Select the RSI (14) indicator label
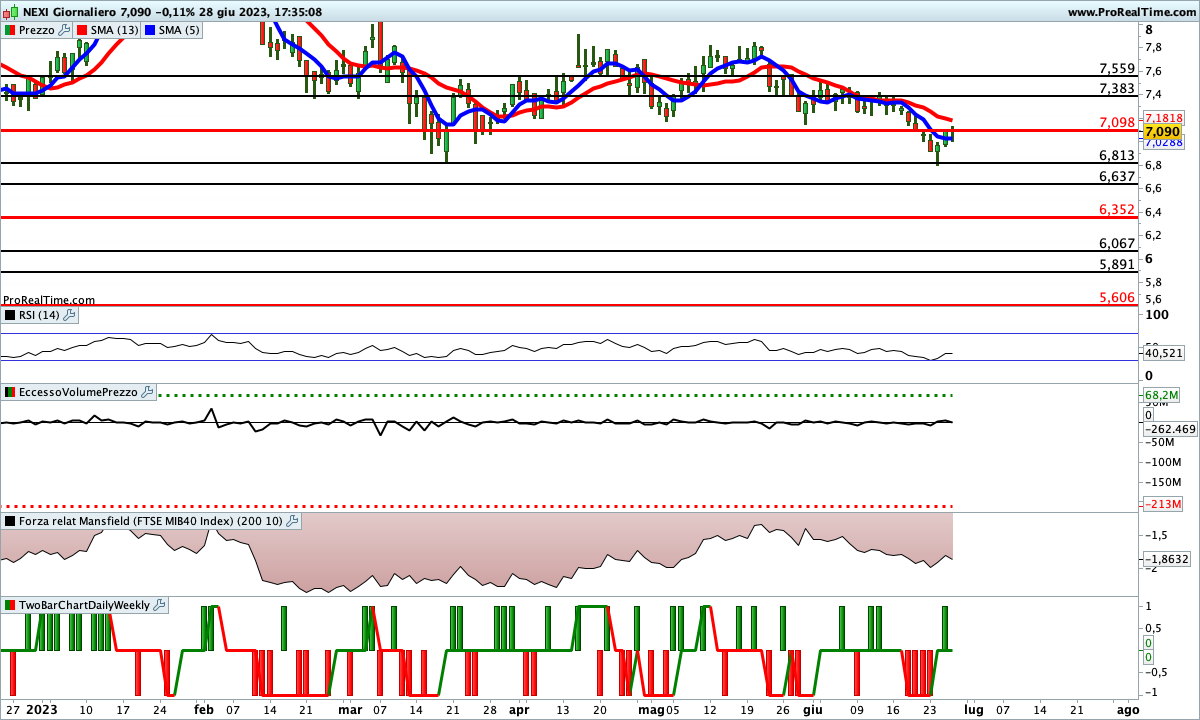Image resolution: width=1200 pixels, height=720 pixels. pyautogui.click(x=40, y=315)
